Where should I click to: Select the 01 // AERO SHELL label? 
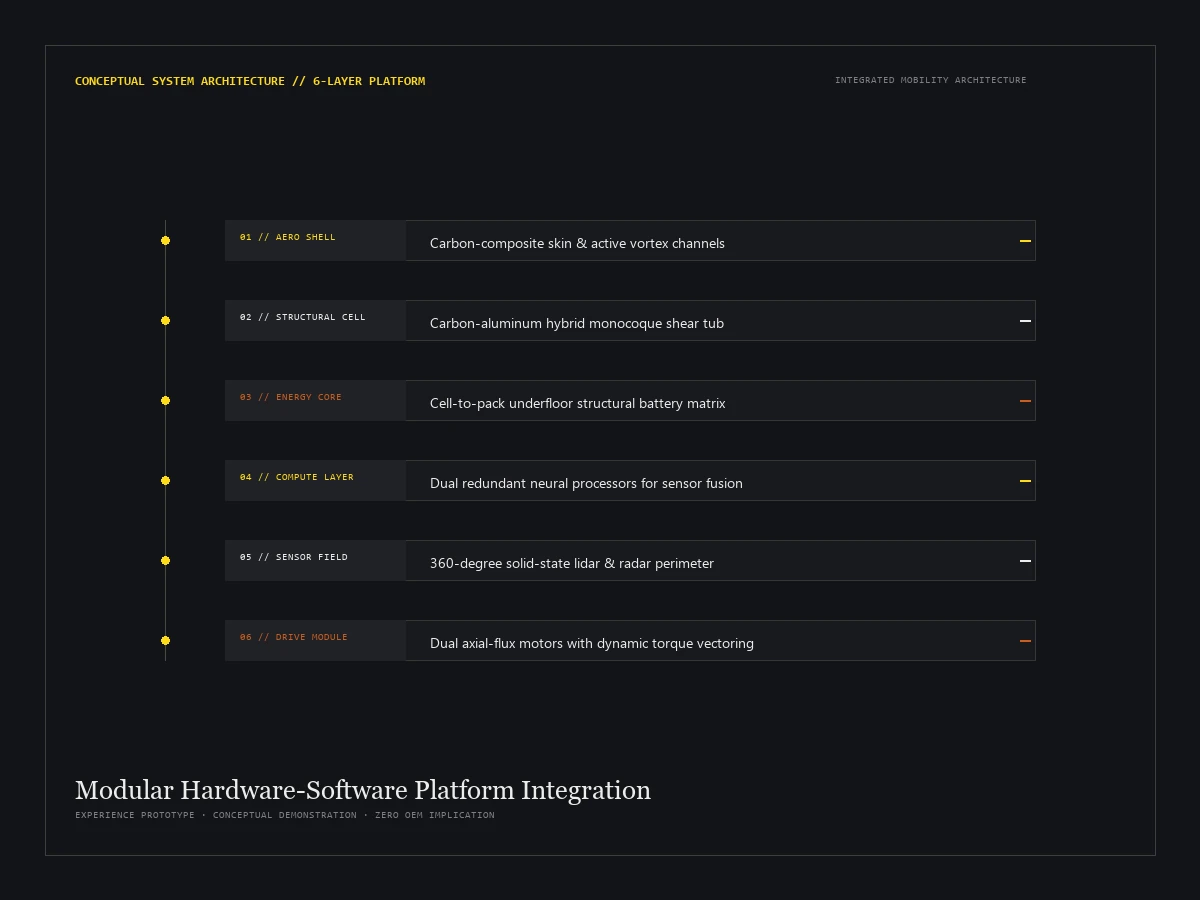coord(288,237)
